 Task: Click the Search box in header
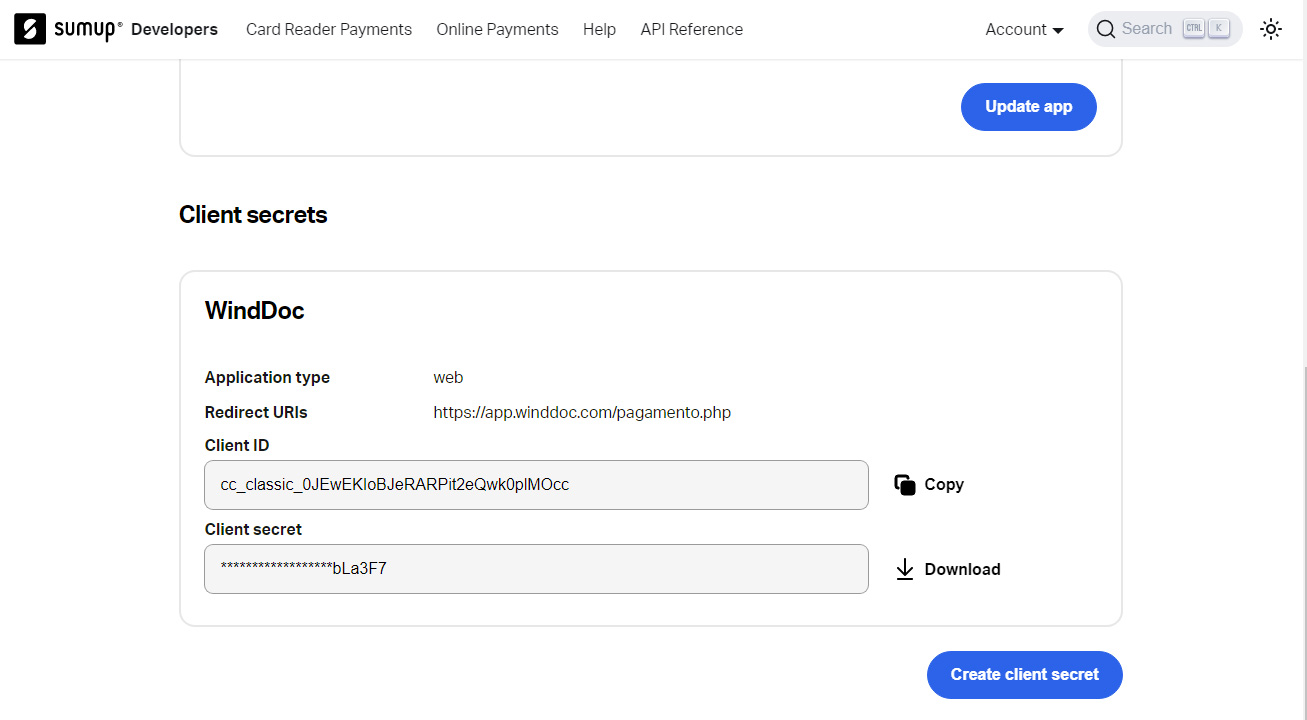(x=1165, y=29)
